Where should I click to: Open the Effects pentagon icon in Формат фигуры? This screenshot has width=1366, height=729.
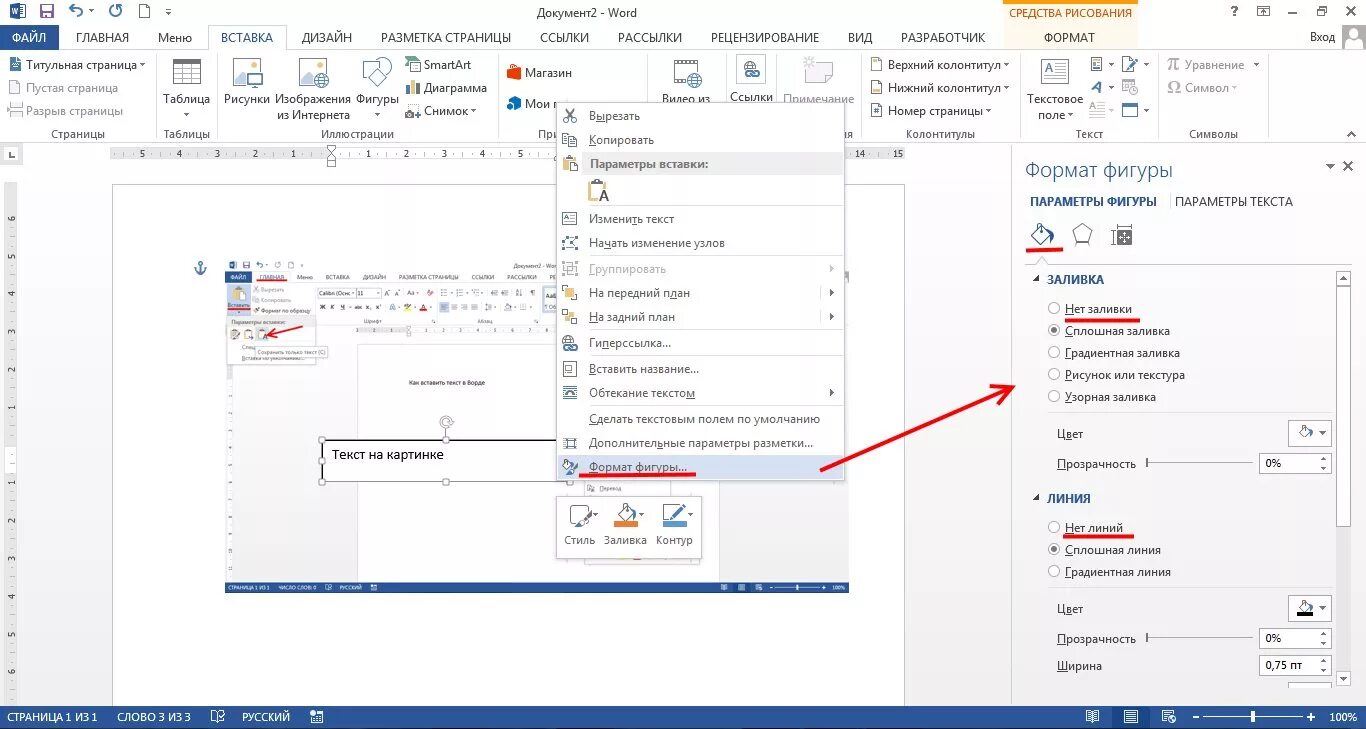pos(1082,236)
